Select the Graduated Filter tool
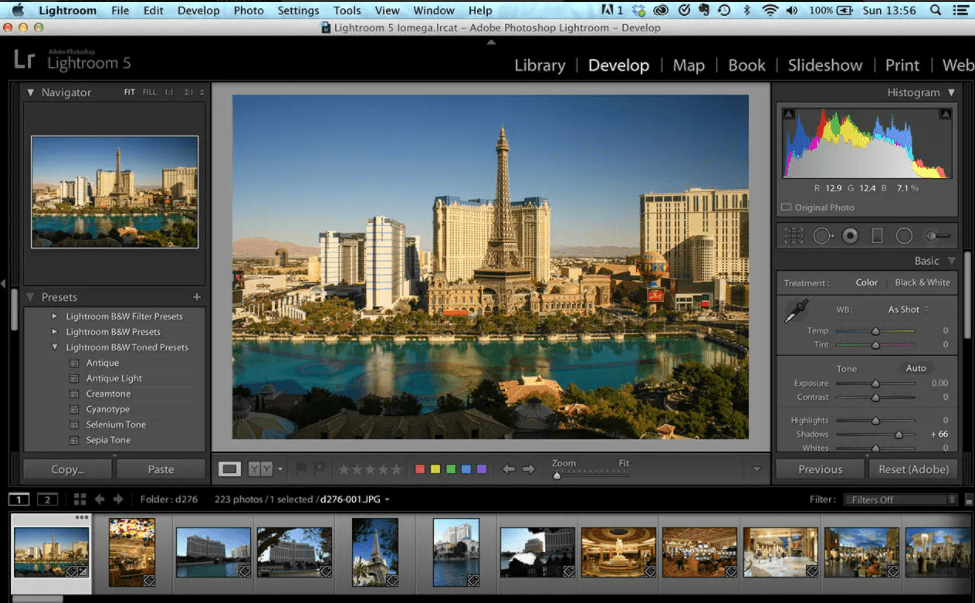 pos(877,235)
